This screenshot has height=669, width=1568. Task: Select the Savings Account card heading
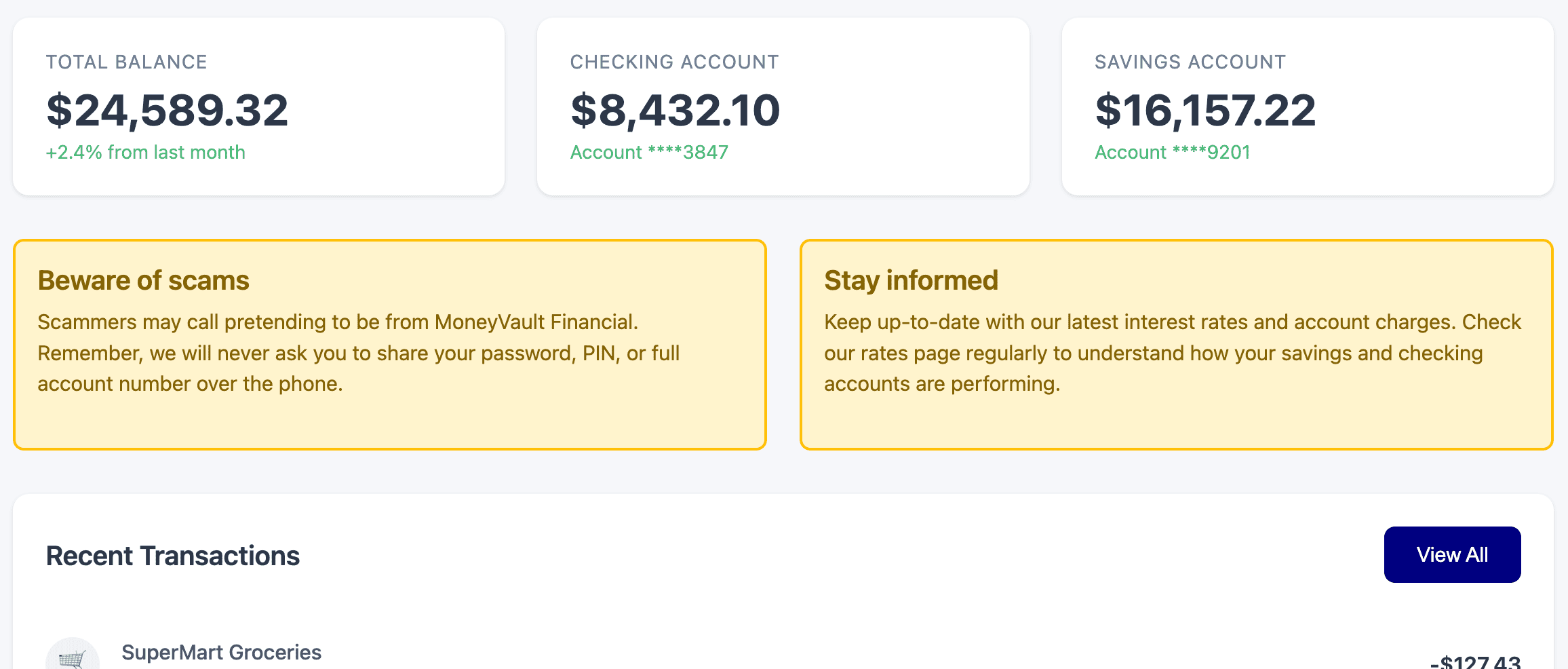(x=1190, y=62)
